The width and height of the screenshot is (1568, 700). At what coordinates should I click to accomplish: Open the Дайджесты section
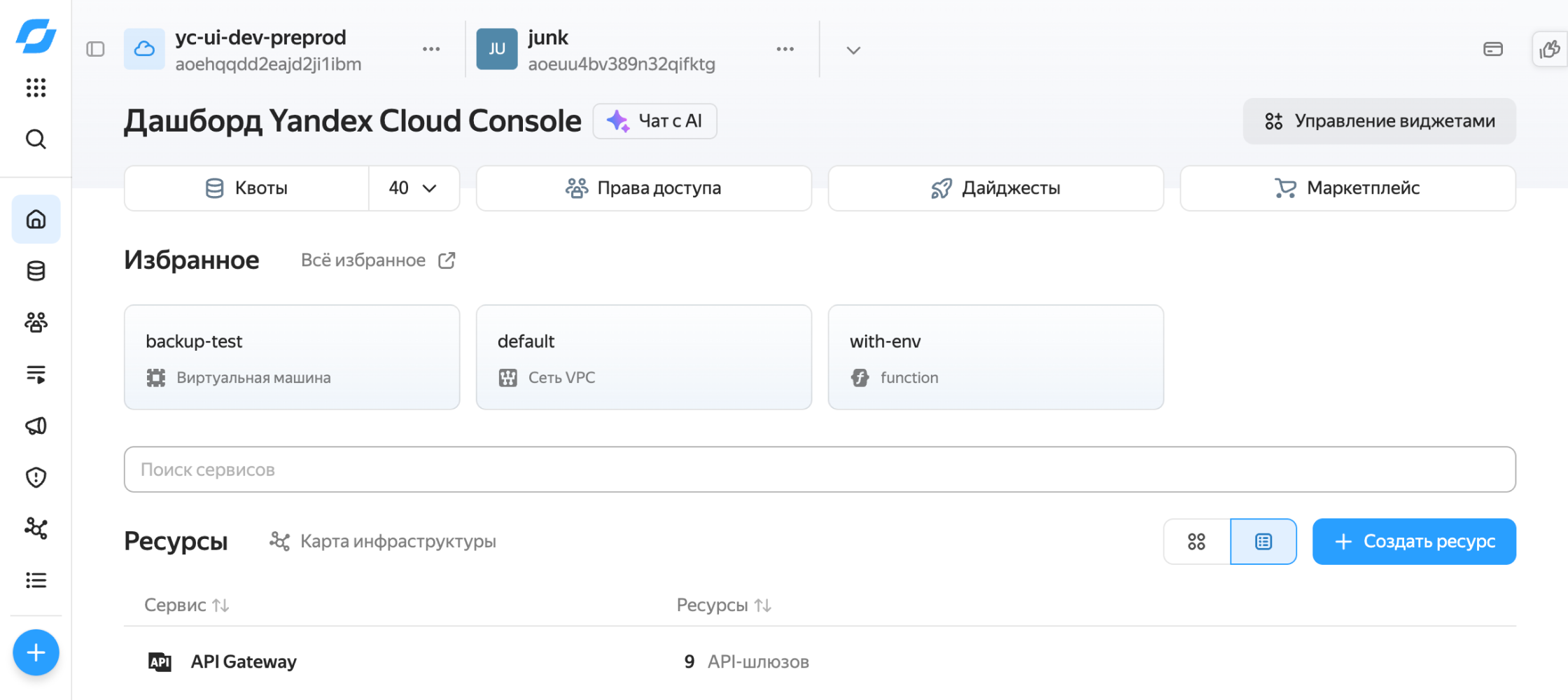996,188
